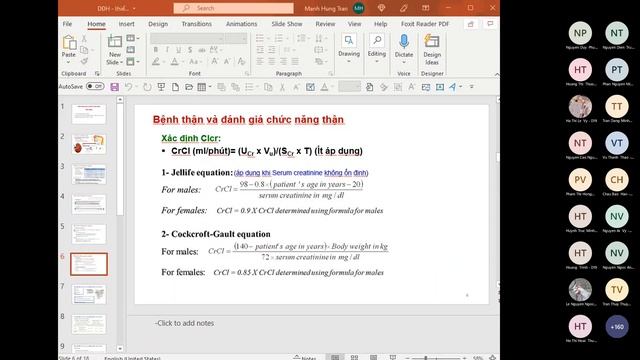Screen dimensions: 640x360
Task: Click the Redo icon in quick access toolbar
Action: [x=147, y=87]
